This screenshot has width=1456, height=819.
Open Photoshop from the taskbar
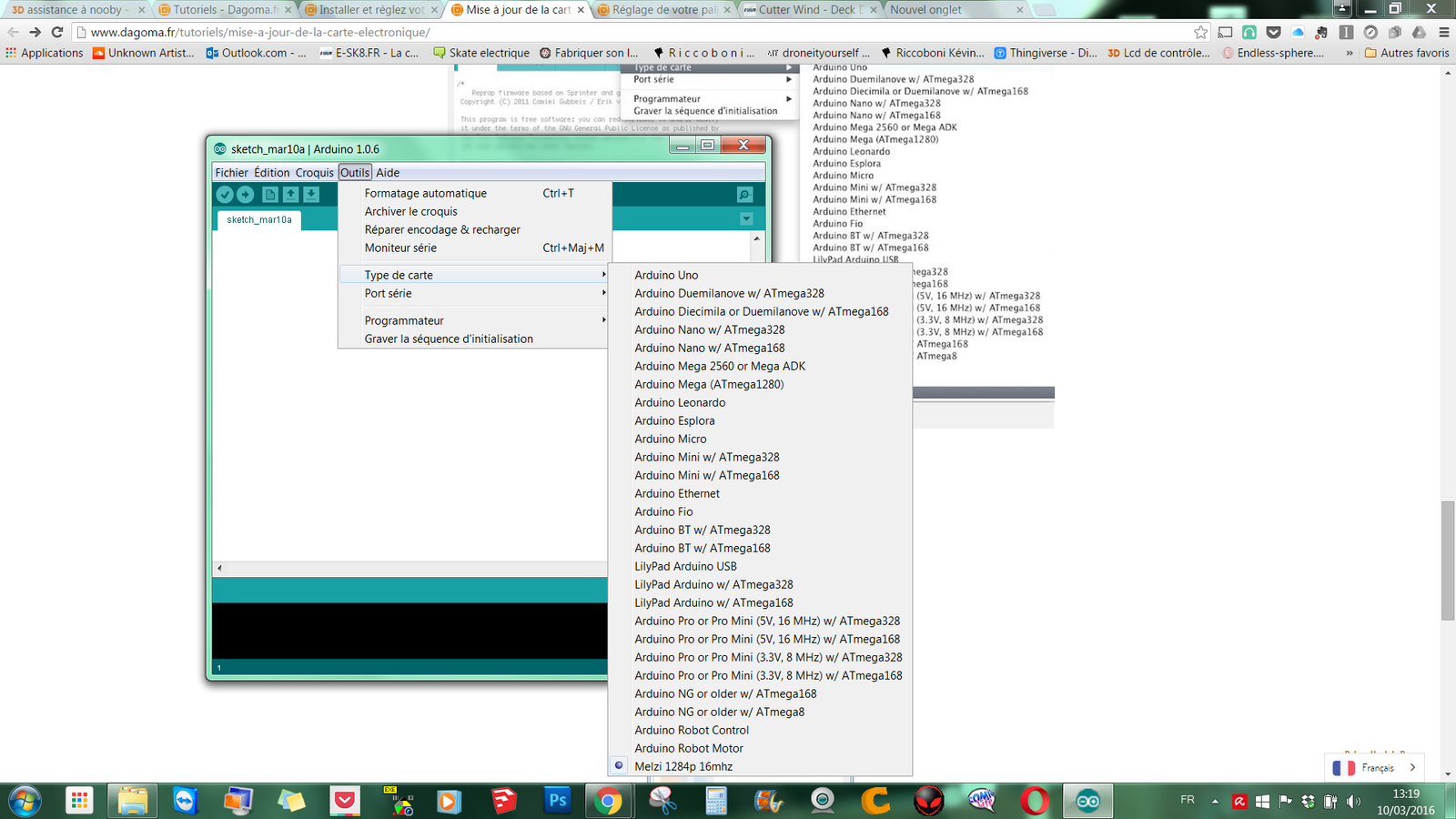pos(557,801)
